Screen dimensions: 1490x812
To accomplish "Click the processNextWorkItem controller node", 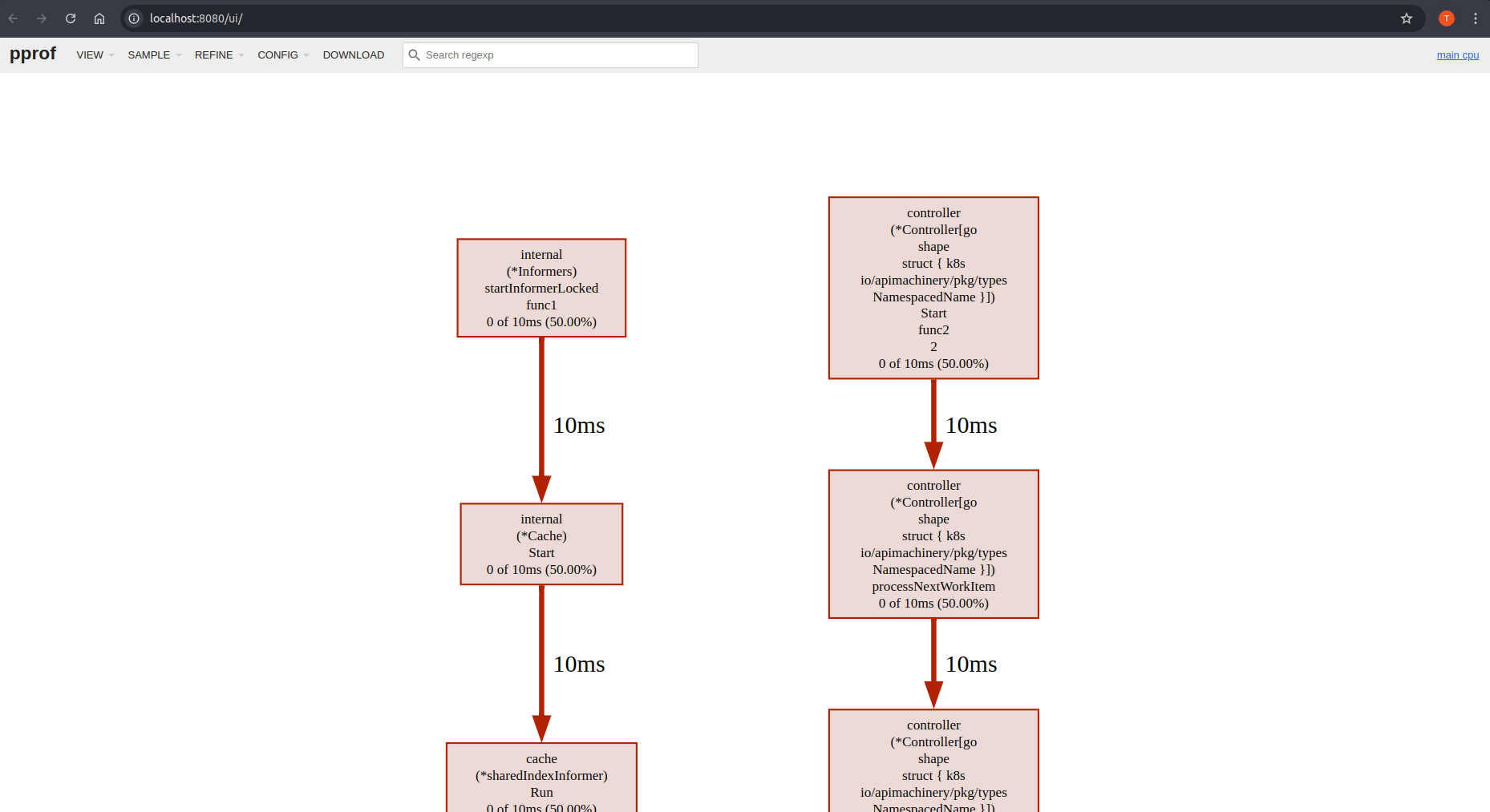I will coord(933,543).
